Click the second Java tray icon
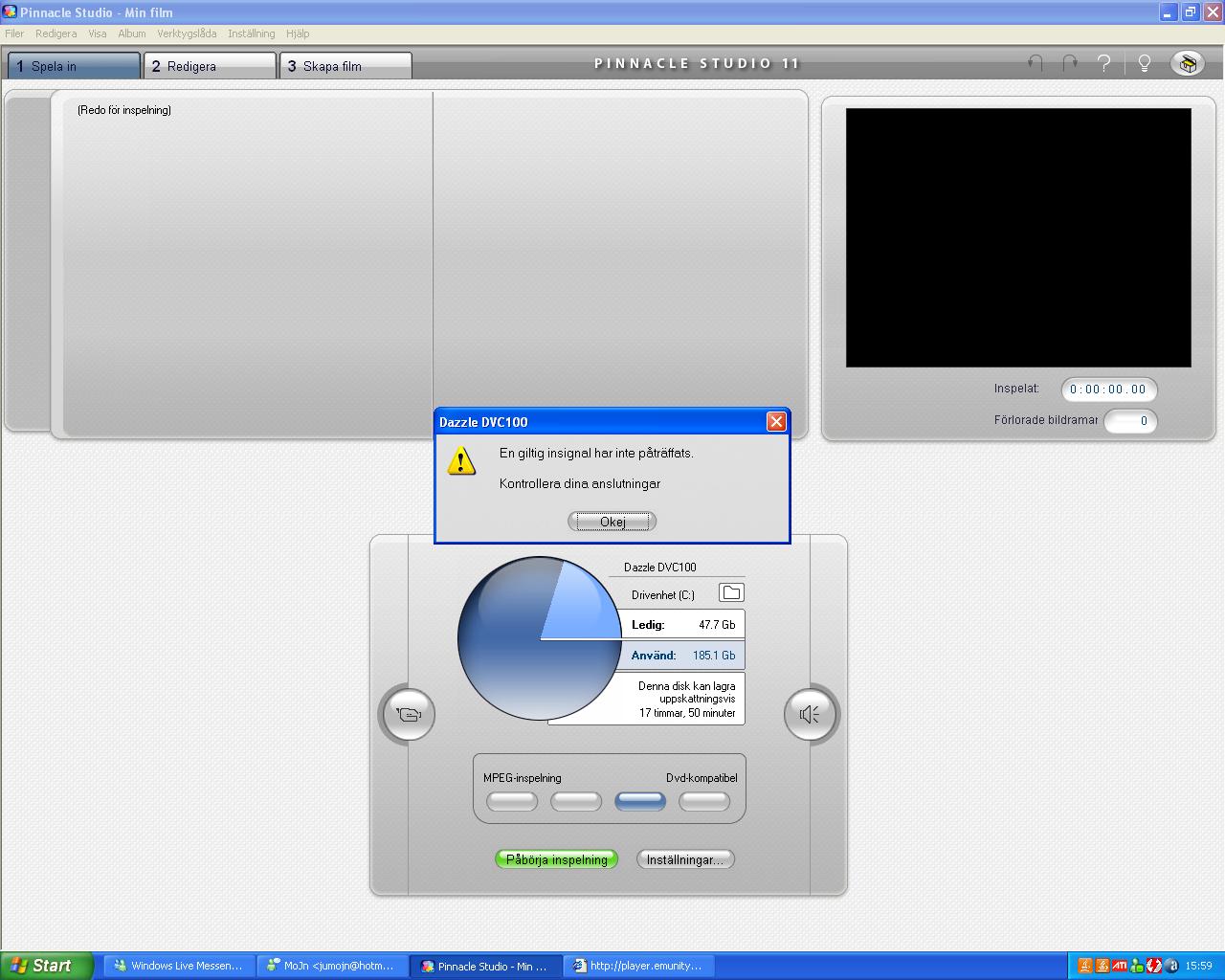 1102,966
